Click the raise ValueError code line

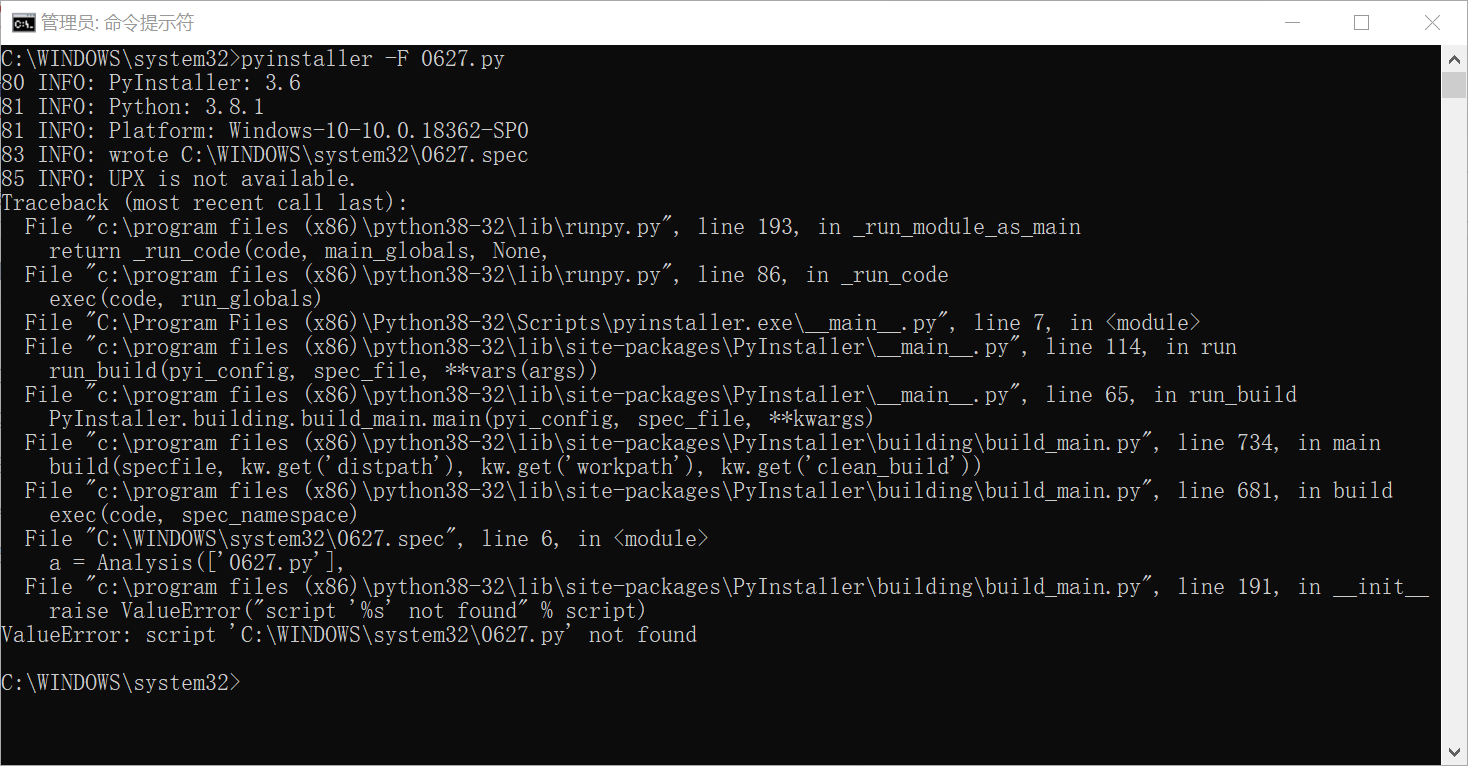[x=348, y=611]
